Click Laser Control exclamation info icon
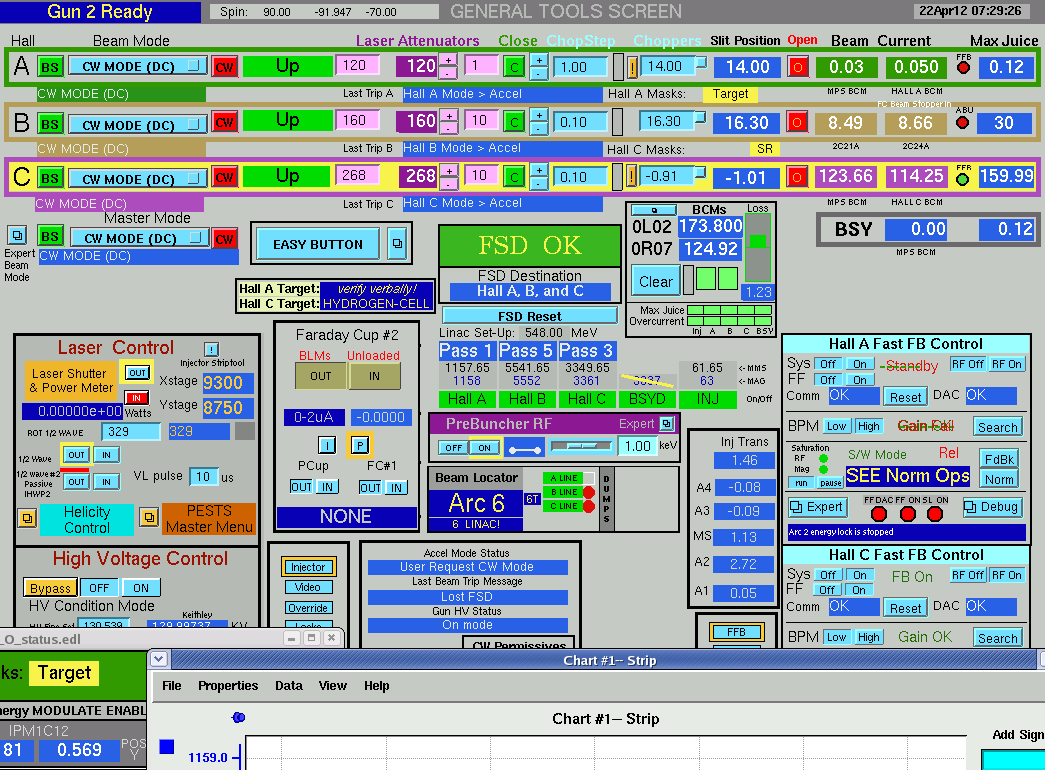This screenshot has width=1045, height=770. (x=211, y=349)
